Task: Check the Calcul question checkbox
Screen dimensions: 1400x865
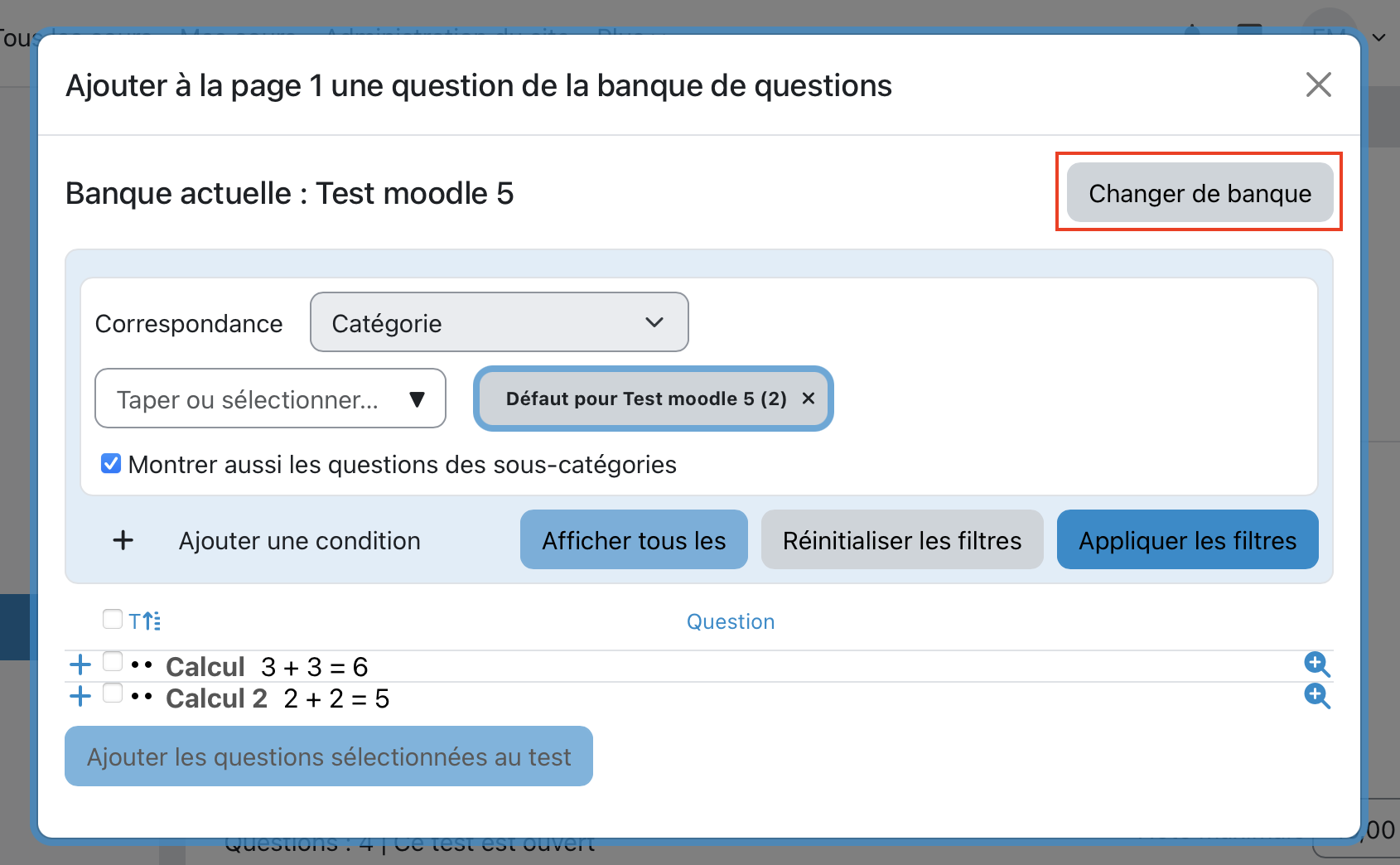Action: (113, 661)
